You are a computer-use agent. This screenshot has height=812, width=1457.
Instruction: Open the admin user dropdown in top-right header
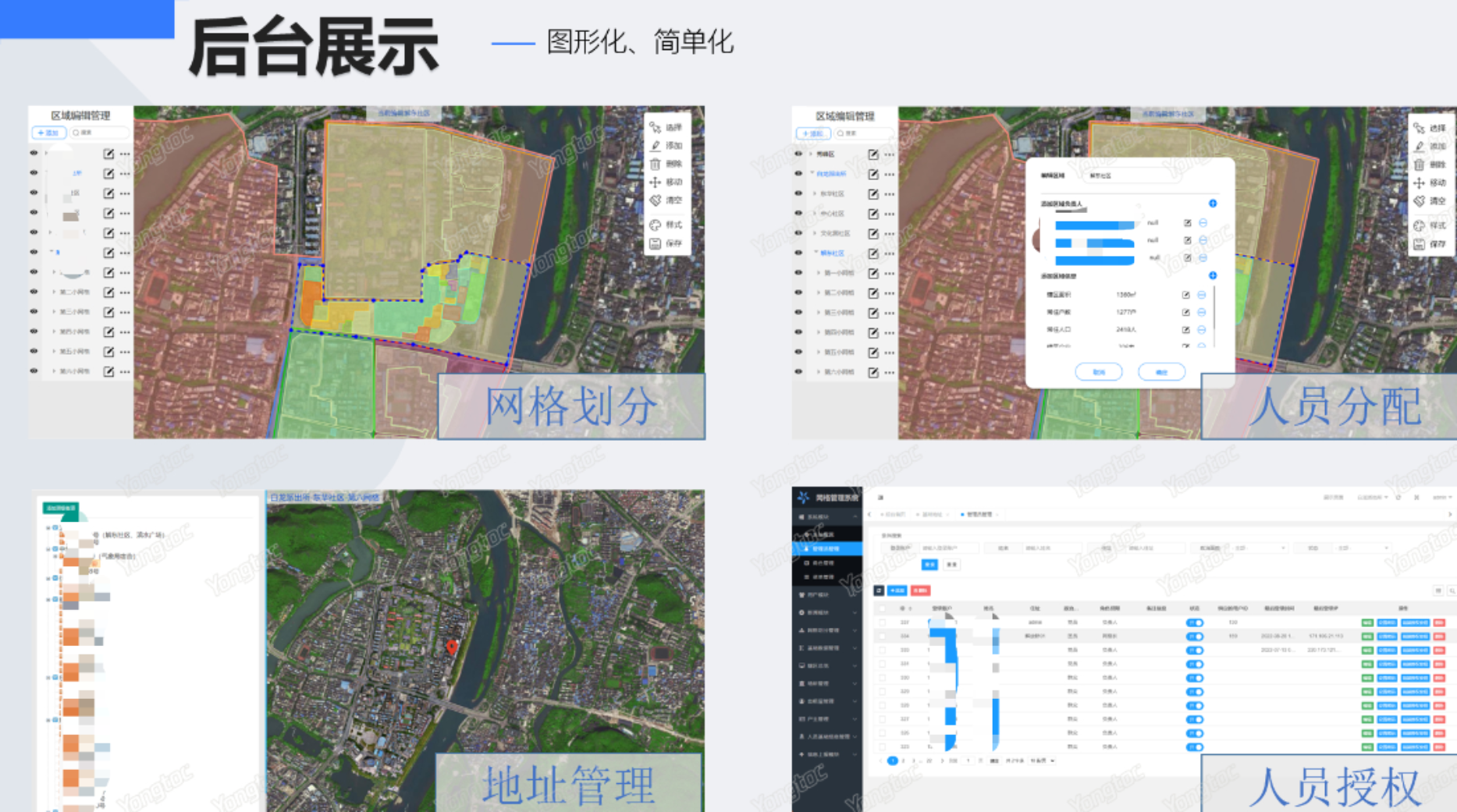tap(1441, 497)
